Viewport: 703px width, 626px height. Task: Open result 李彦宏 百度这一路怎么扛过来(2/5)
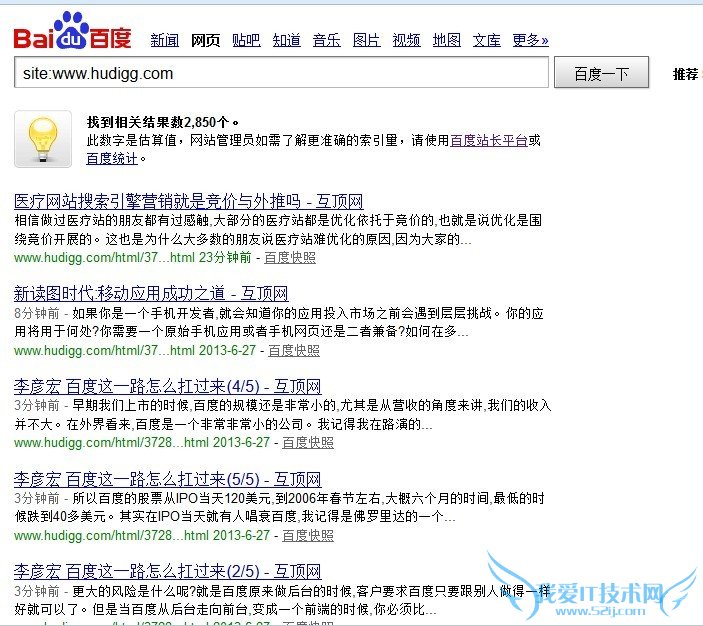[x=168, y=571]
